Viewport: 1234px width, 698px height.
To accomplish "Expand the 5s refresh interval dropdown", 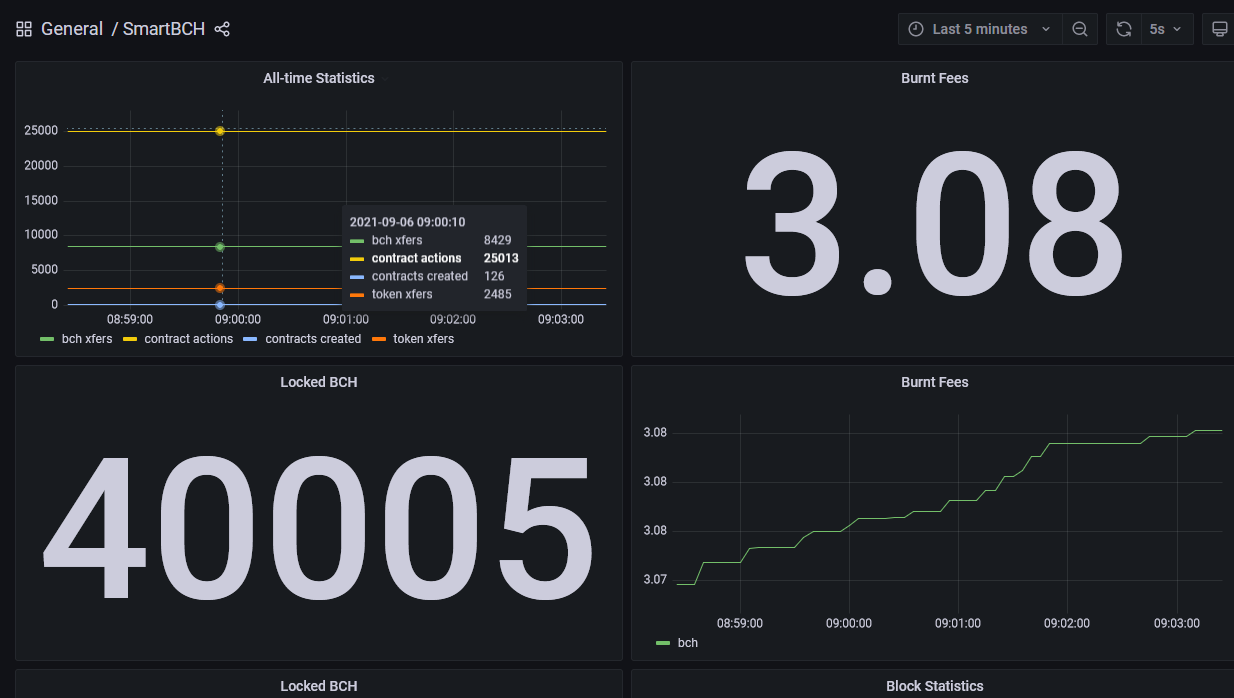I will tap(1166, 29).
